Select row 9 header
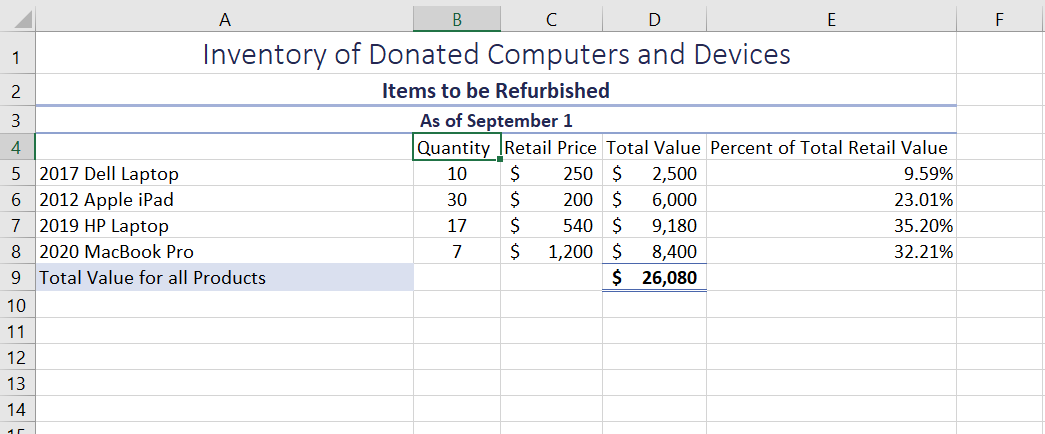 (x=17, y=277)
